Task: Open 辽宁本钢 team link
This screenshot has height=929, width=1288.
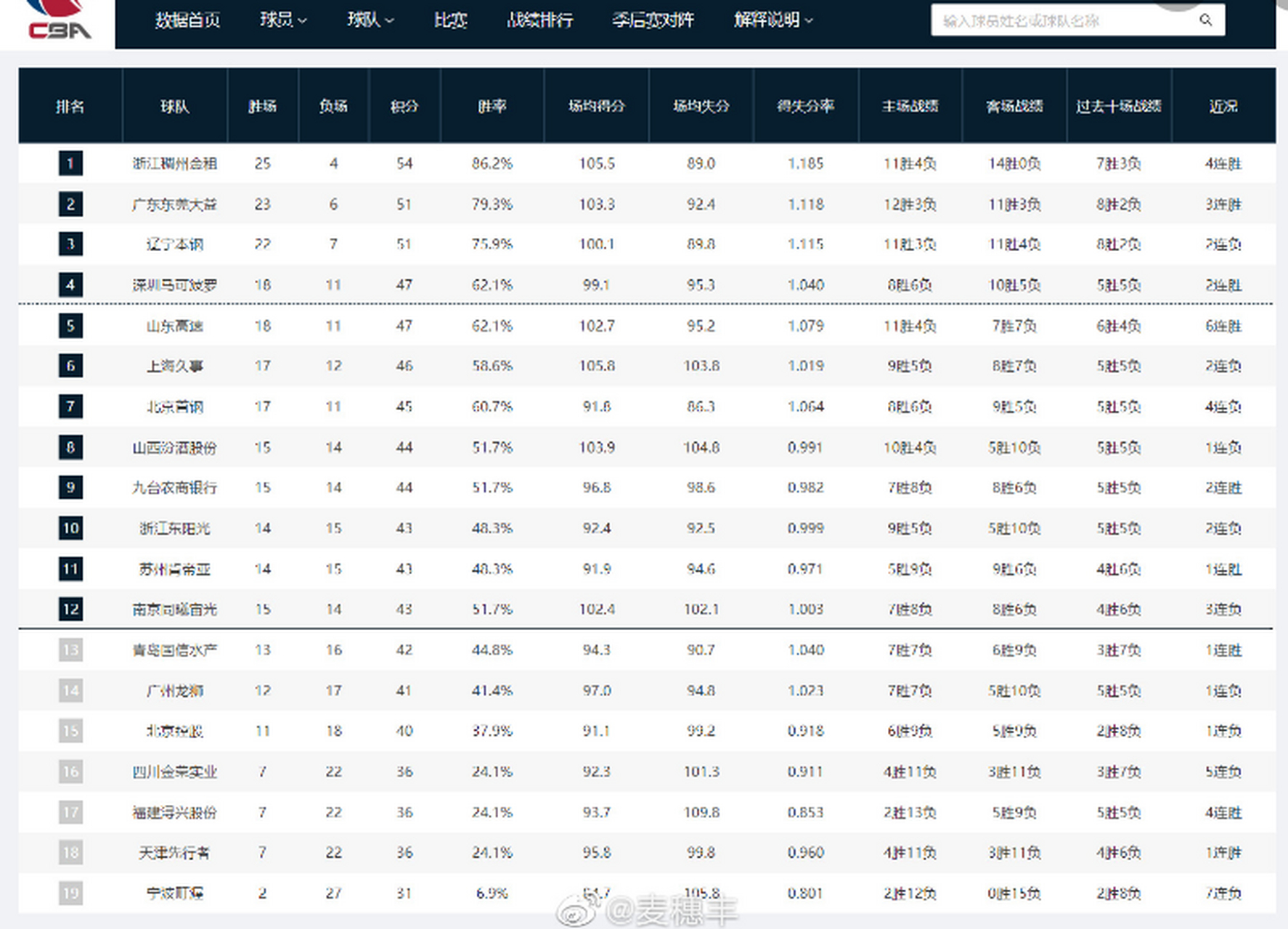Action: tap(174, 245)
